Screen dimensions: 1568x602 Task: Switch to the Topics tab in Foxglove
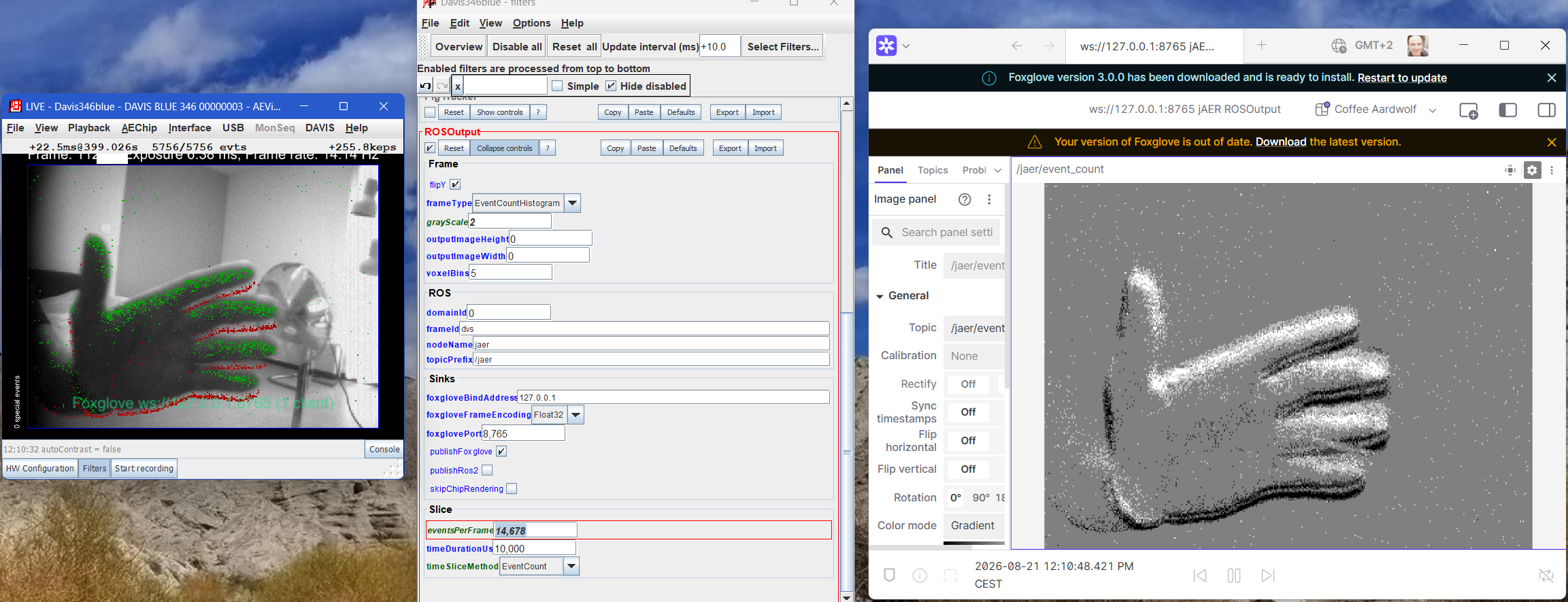[933, 171]
